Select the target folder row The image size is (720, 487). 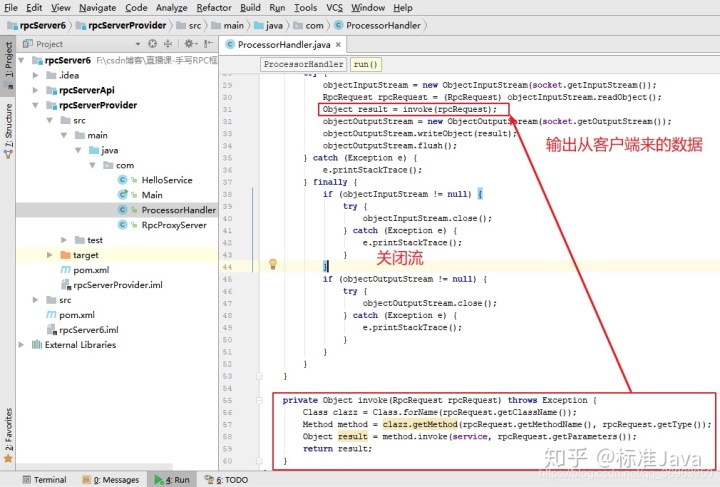[x=117, y=255]
